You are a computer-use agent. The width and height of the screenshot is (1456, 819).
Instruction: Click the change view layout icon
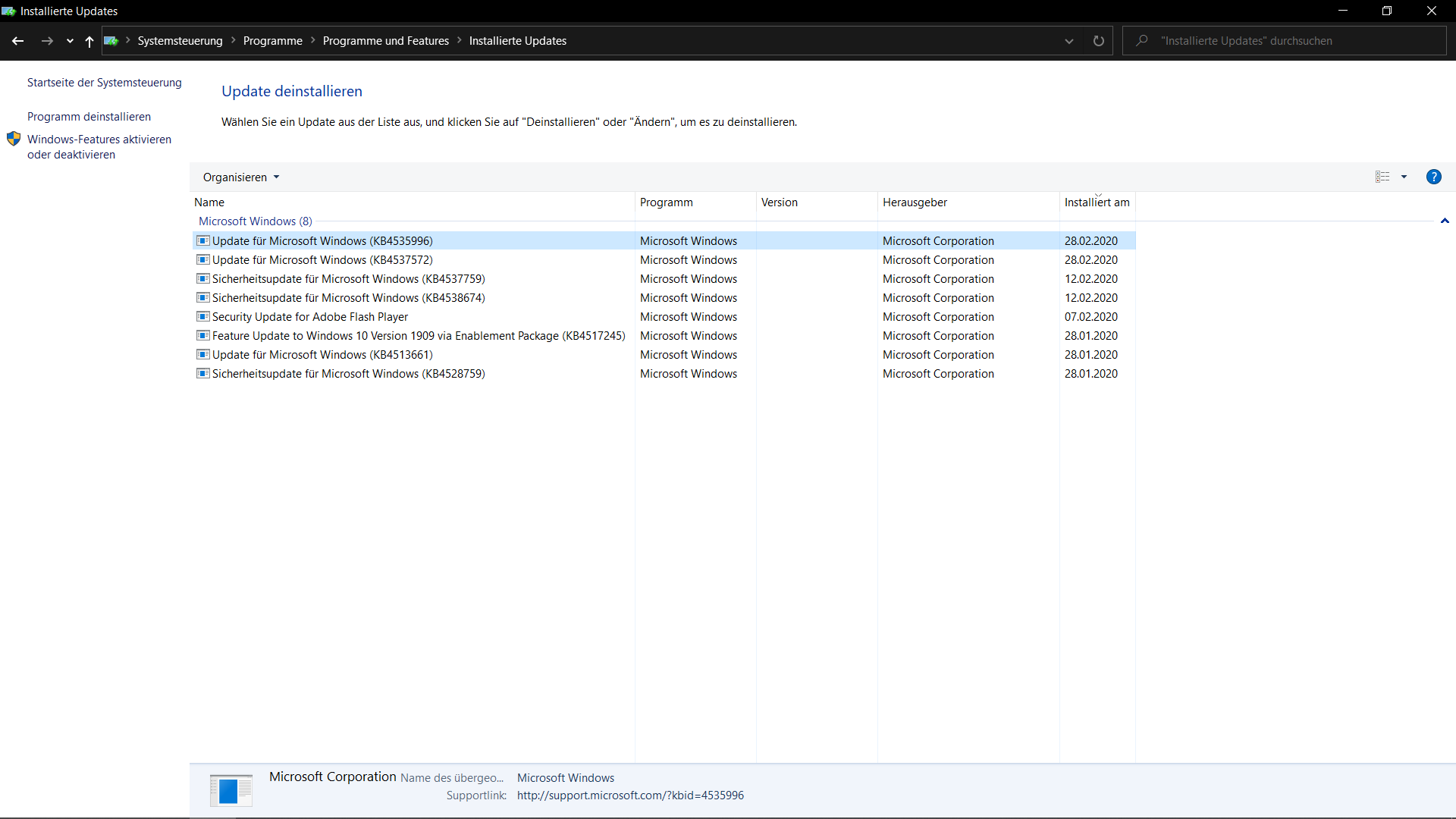[1382, 177]
